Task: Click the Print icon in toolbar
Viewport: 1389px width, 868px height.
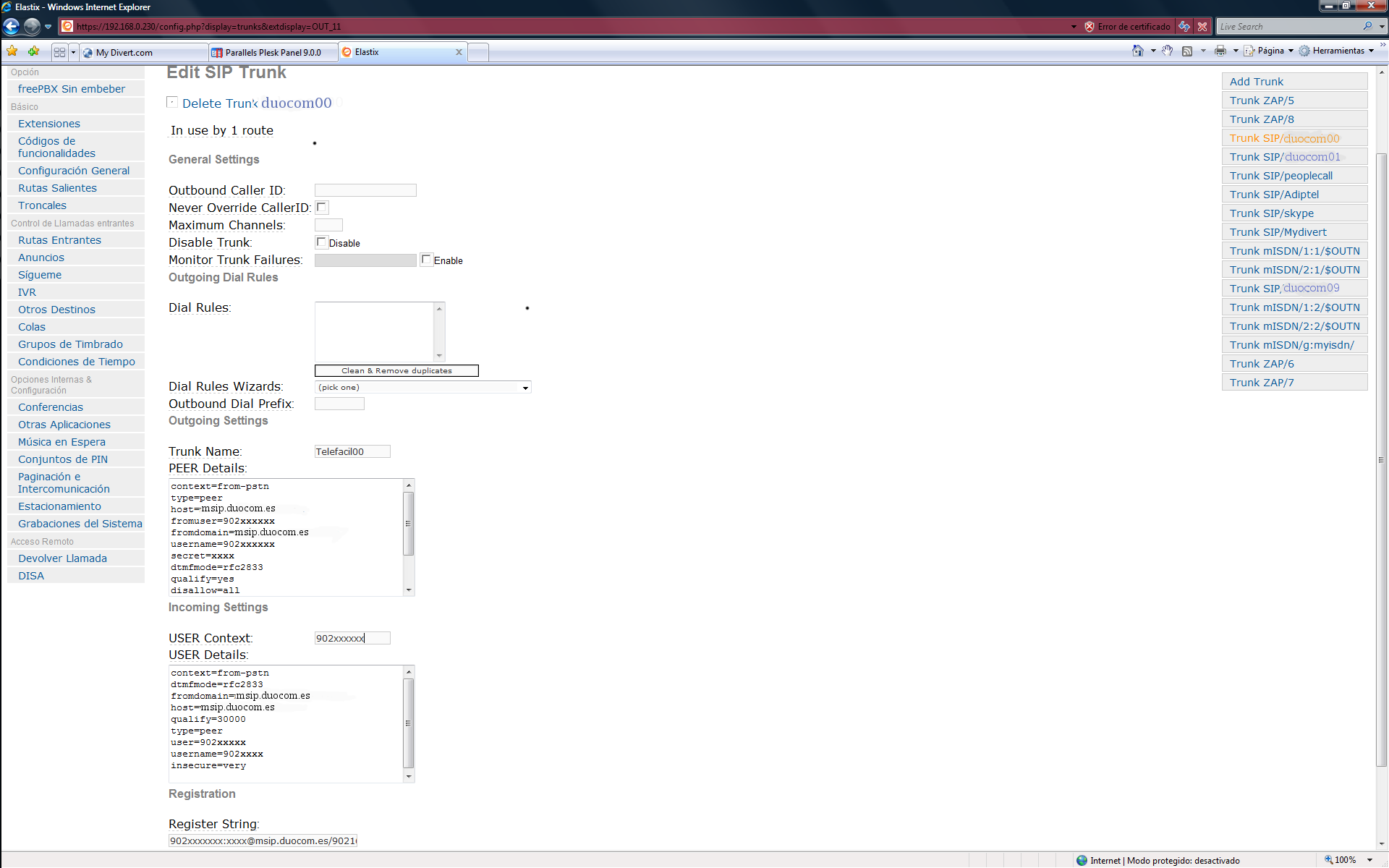Action: (1220, 51)
